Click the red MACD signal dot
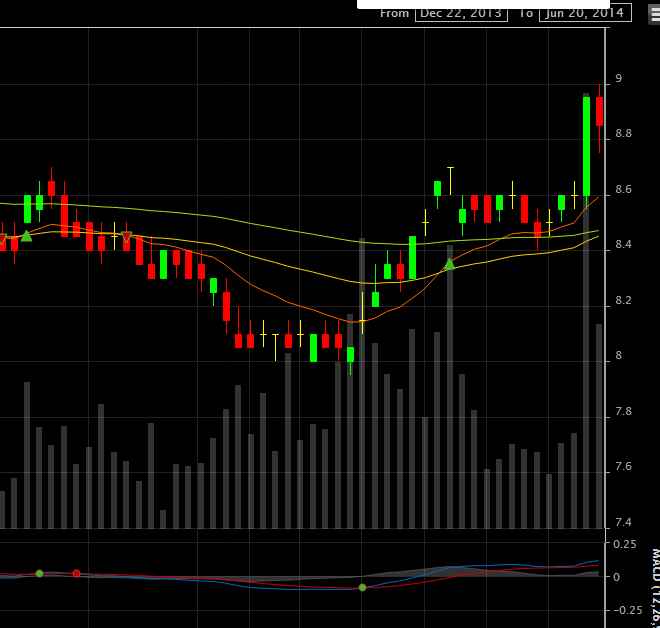Viewport: 660px width, 628px height. pos(76,573)
